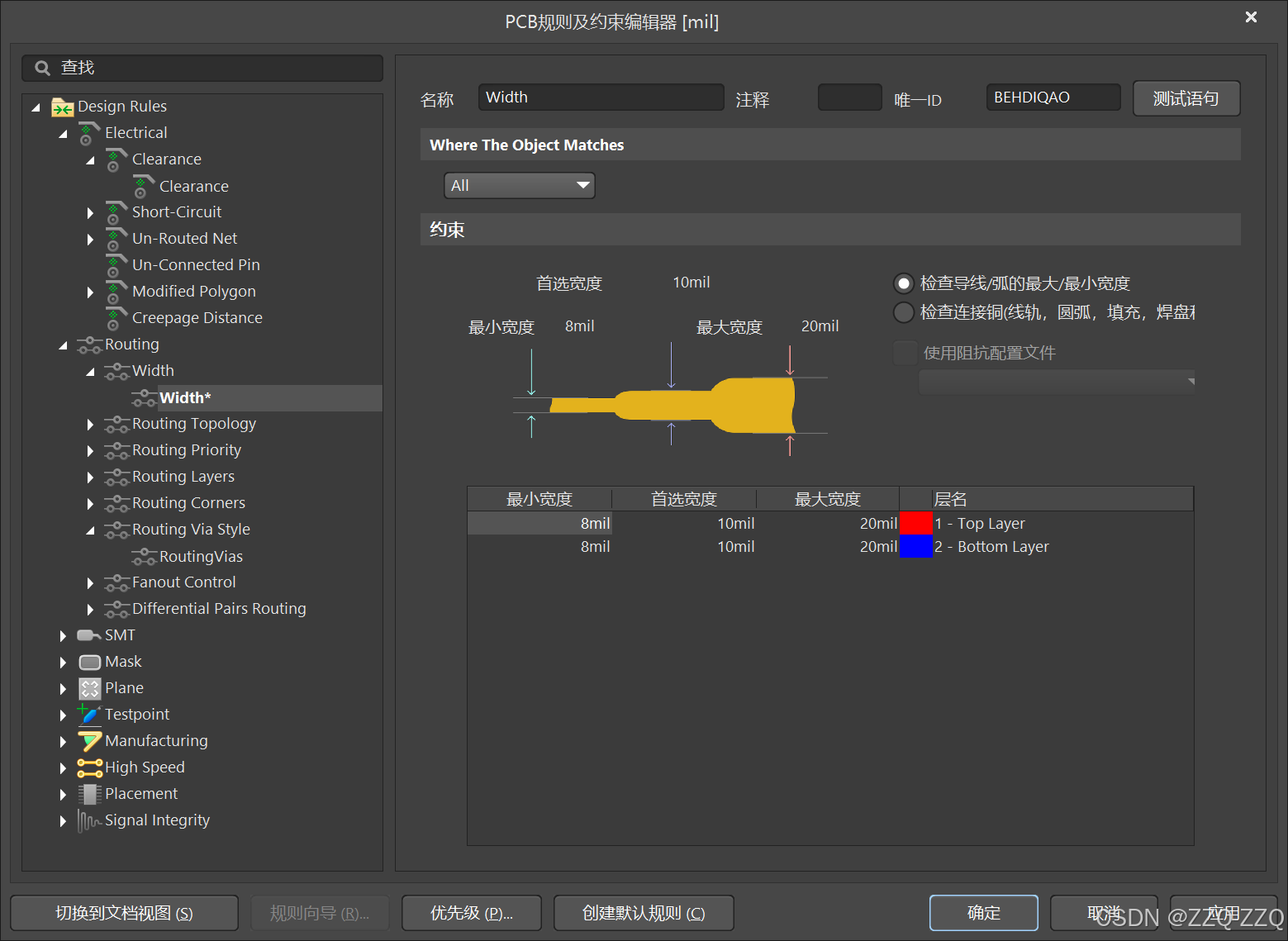Expand the Short-Circuit node
Viewport: 1288px width, 941px height.
point(90,213)
